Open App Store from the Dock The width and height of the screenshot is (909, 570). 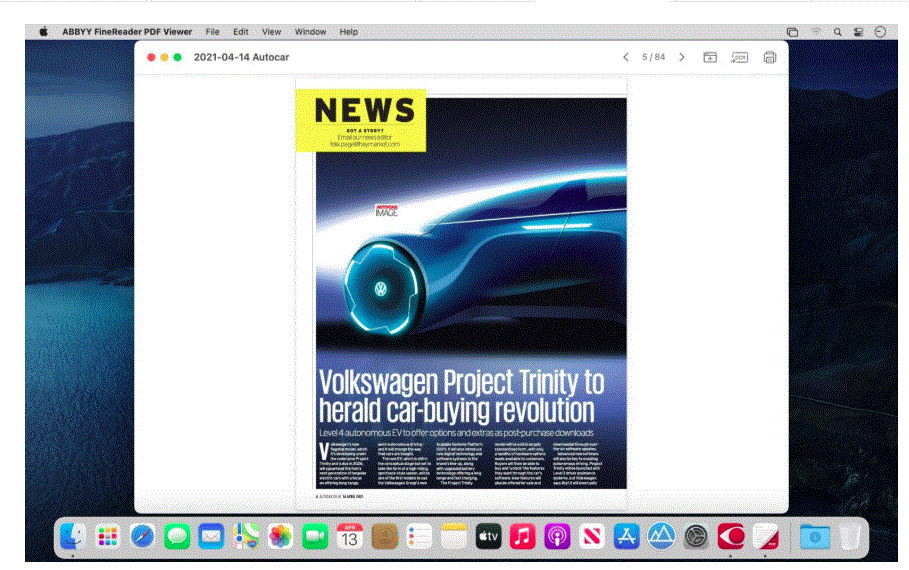[626, 536]
